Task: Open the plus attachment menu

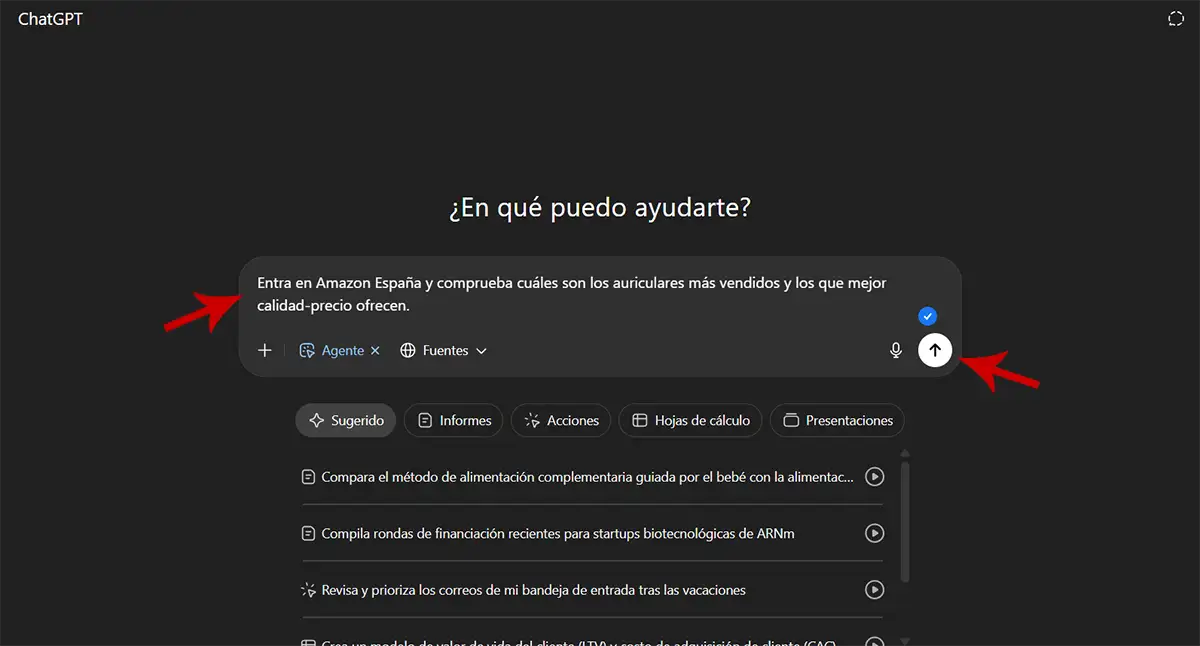Action: 265,350
